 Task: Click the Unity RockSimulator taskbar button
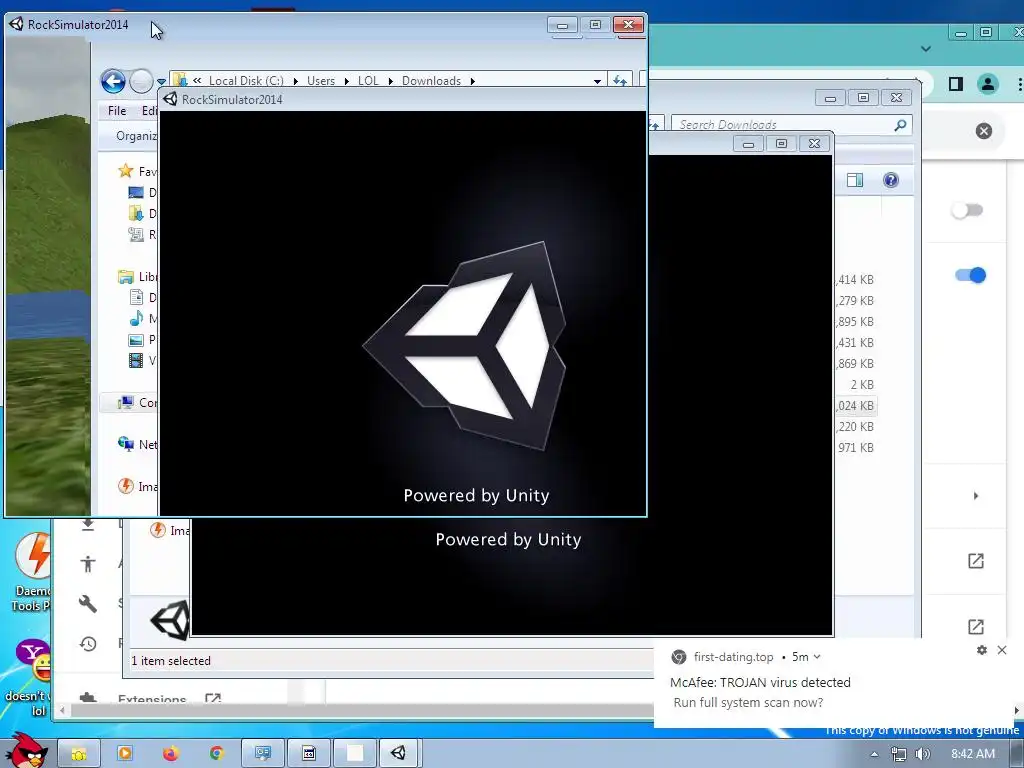click(x=398, y=754)
